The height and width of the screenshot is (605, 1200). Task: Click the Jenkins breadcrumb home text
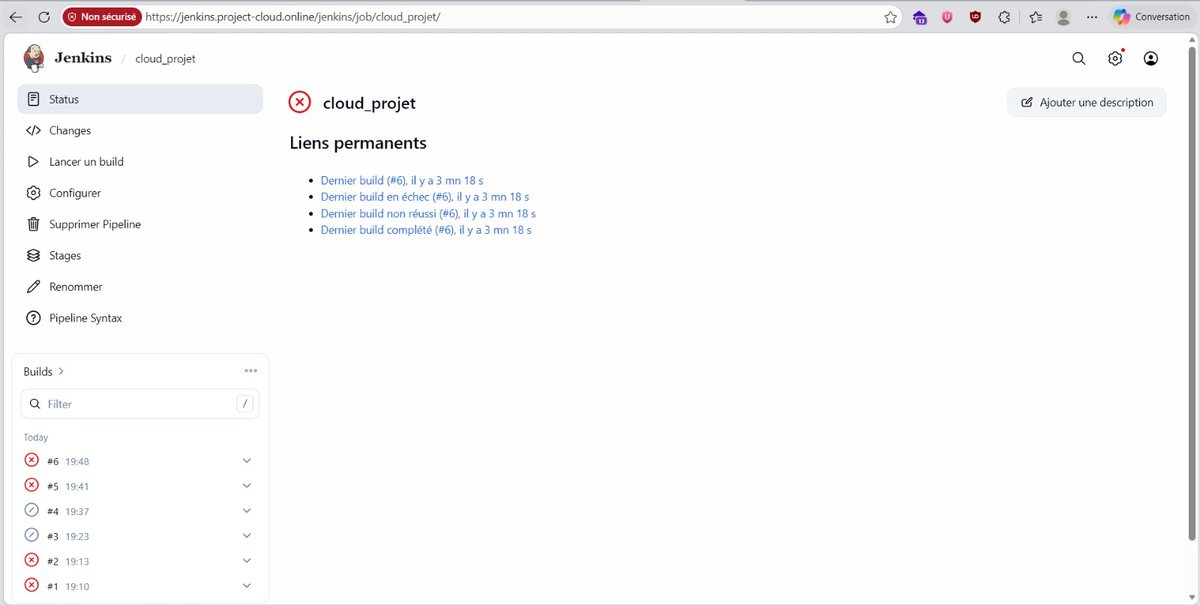pos(83,58)
